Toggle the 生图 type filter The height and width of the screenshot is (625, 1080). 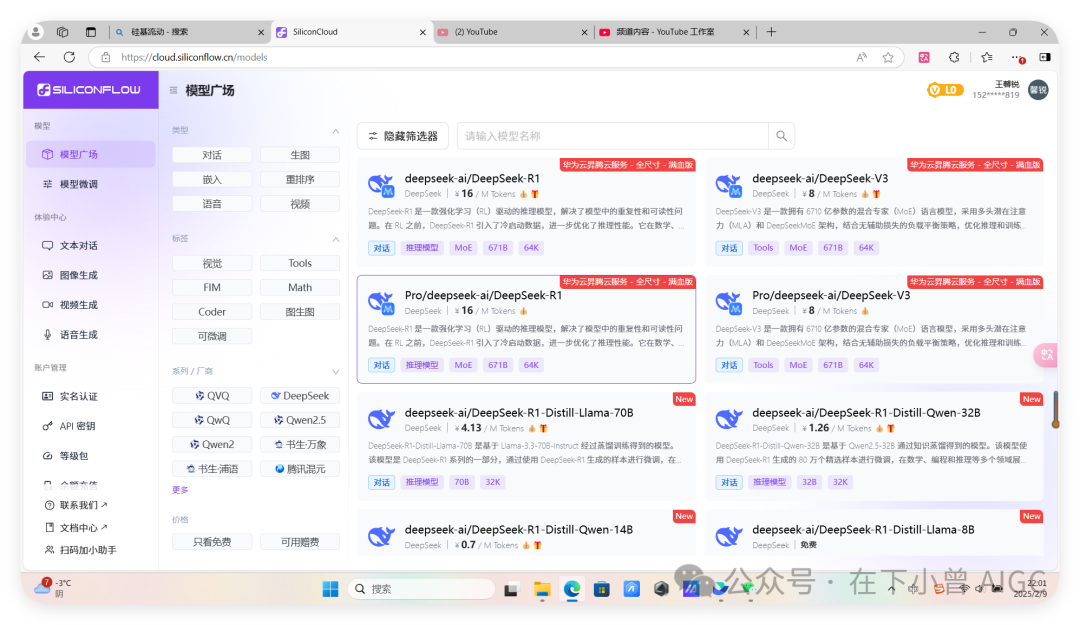pos(300,155)
